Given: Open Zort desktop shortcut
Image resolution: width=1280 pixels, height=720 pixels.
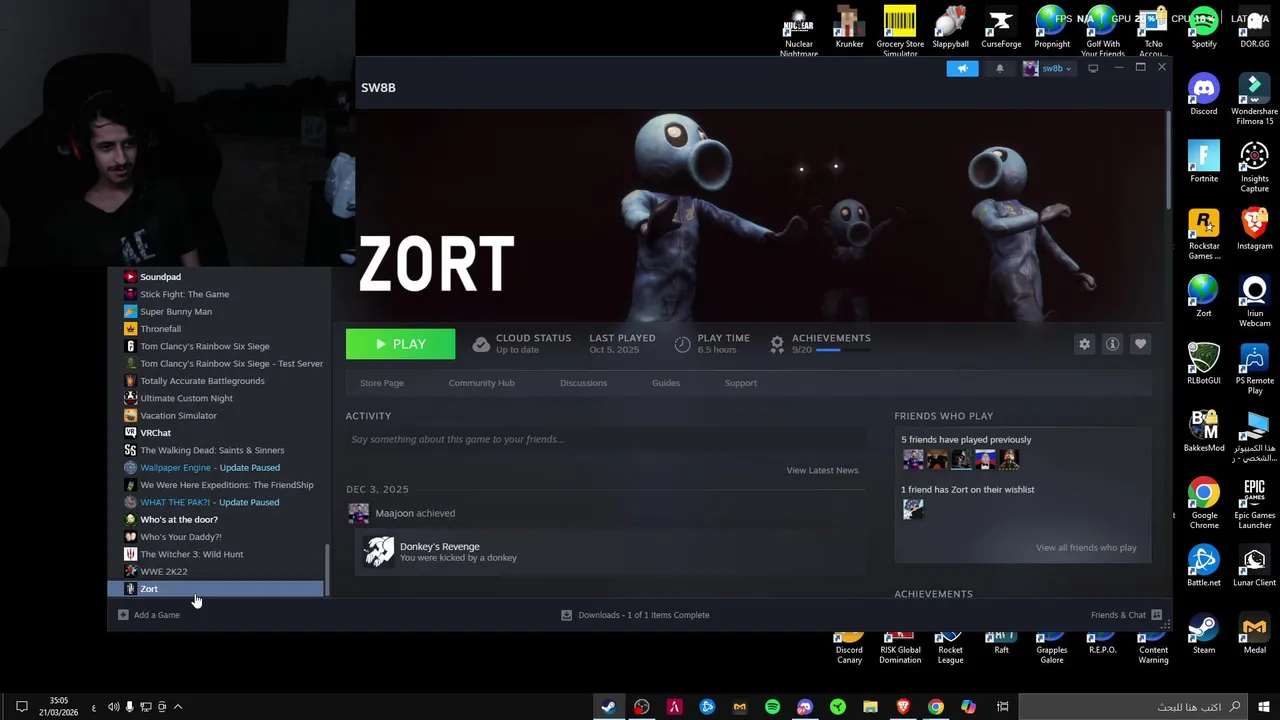Looking at the screenshot, I should click(1204, 296).
